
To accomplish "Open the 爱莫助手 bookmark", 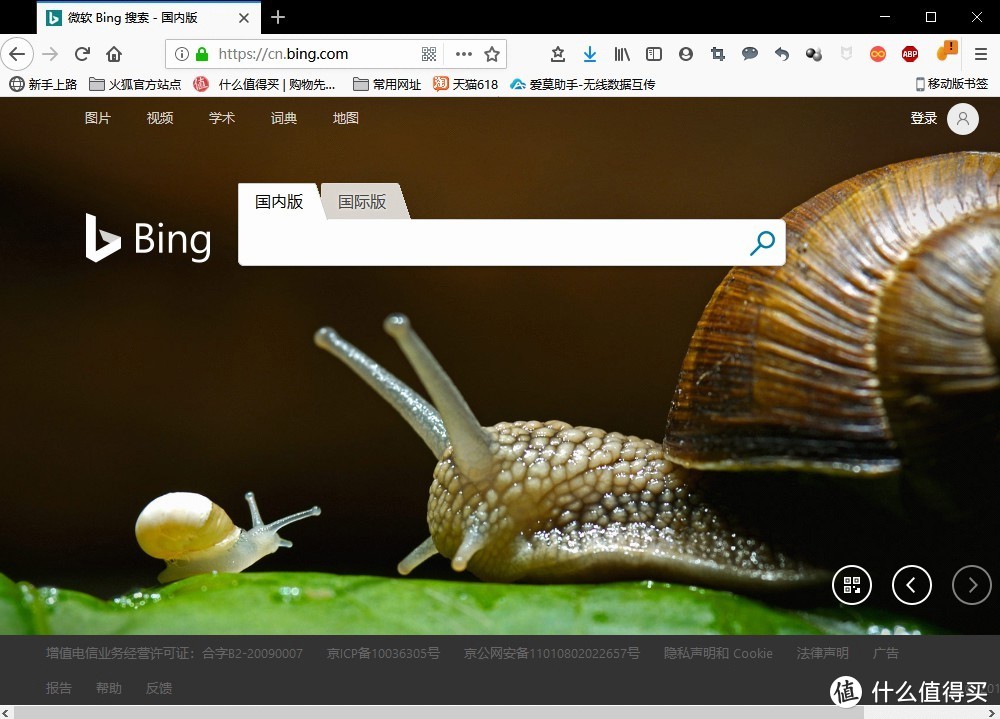I will [x=583, y=84].
